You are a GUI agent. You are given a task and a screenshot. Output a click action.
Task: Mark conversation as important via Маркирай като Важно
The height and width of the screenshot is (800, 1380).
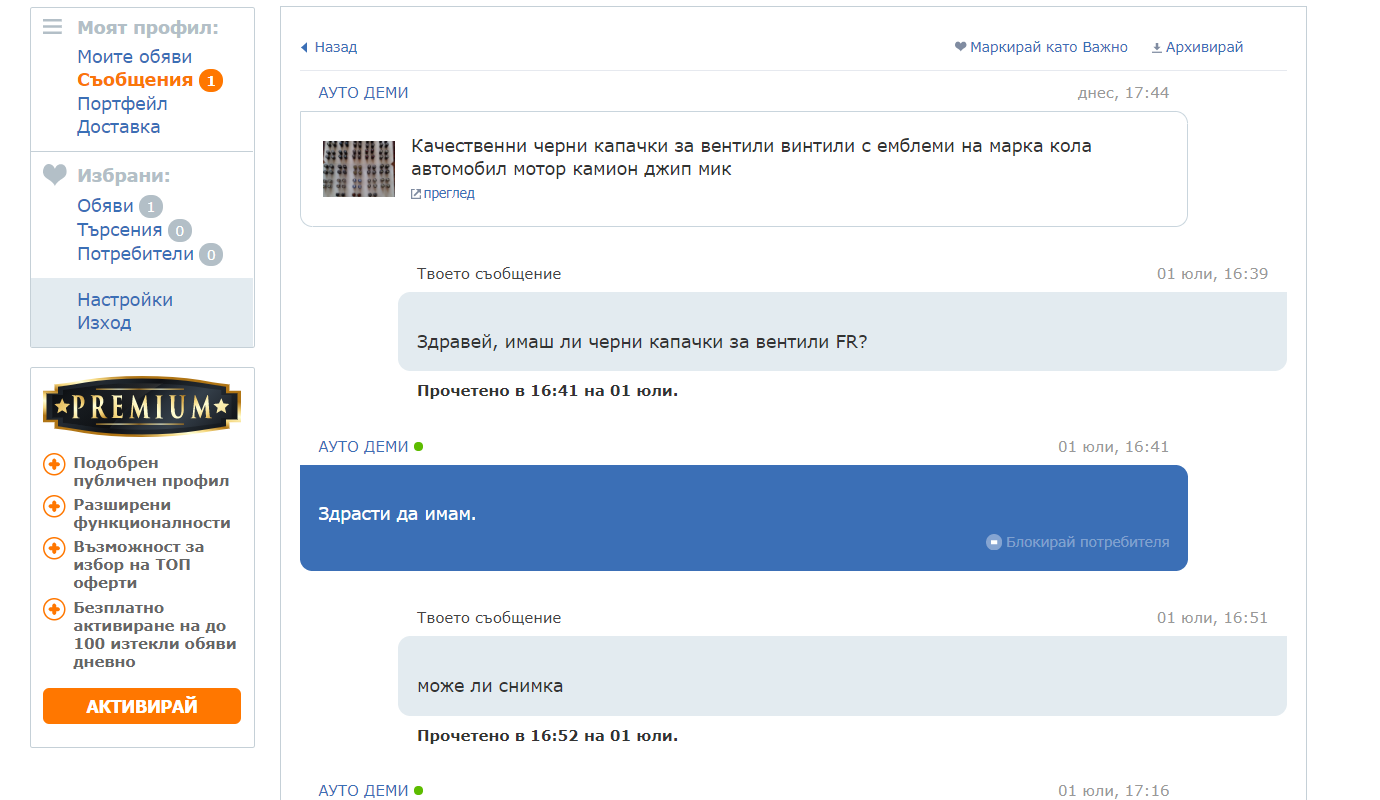tap(1041, 47)
